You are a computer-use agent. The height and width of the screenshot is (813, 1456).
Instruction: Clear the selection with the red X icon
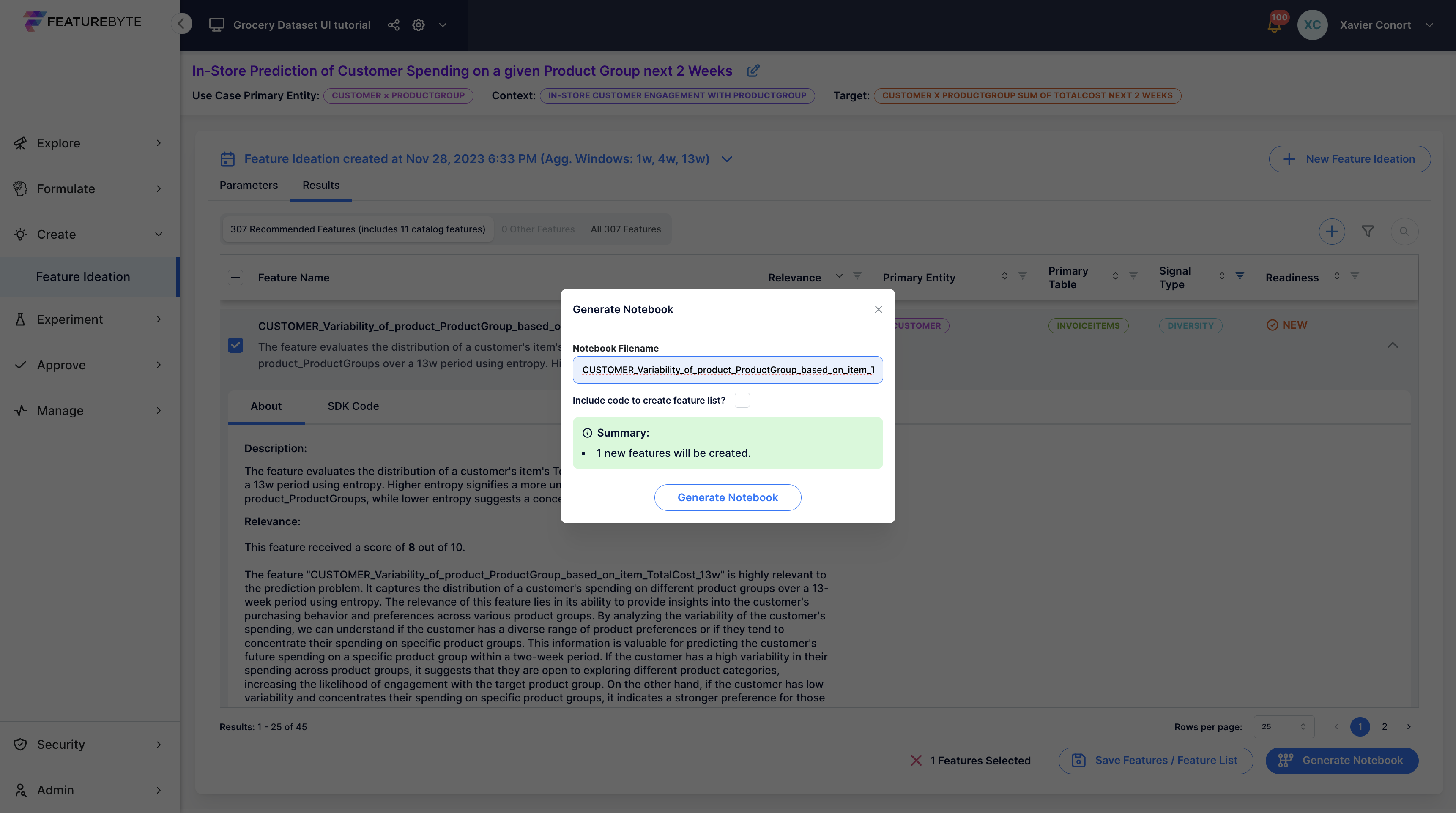tap(916, 761)
